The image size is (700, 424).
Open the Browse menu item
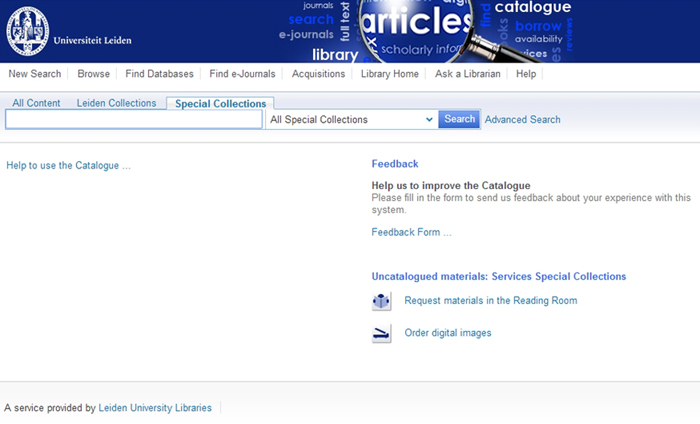tap(93, 74)
